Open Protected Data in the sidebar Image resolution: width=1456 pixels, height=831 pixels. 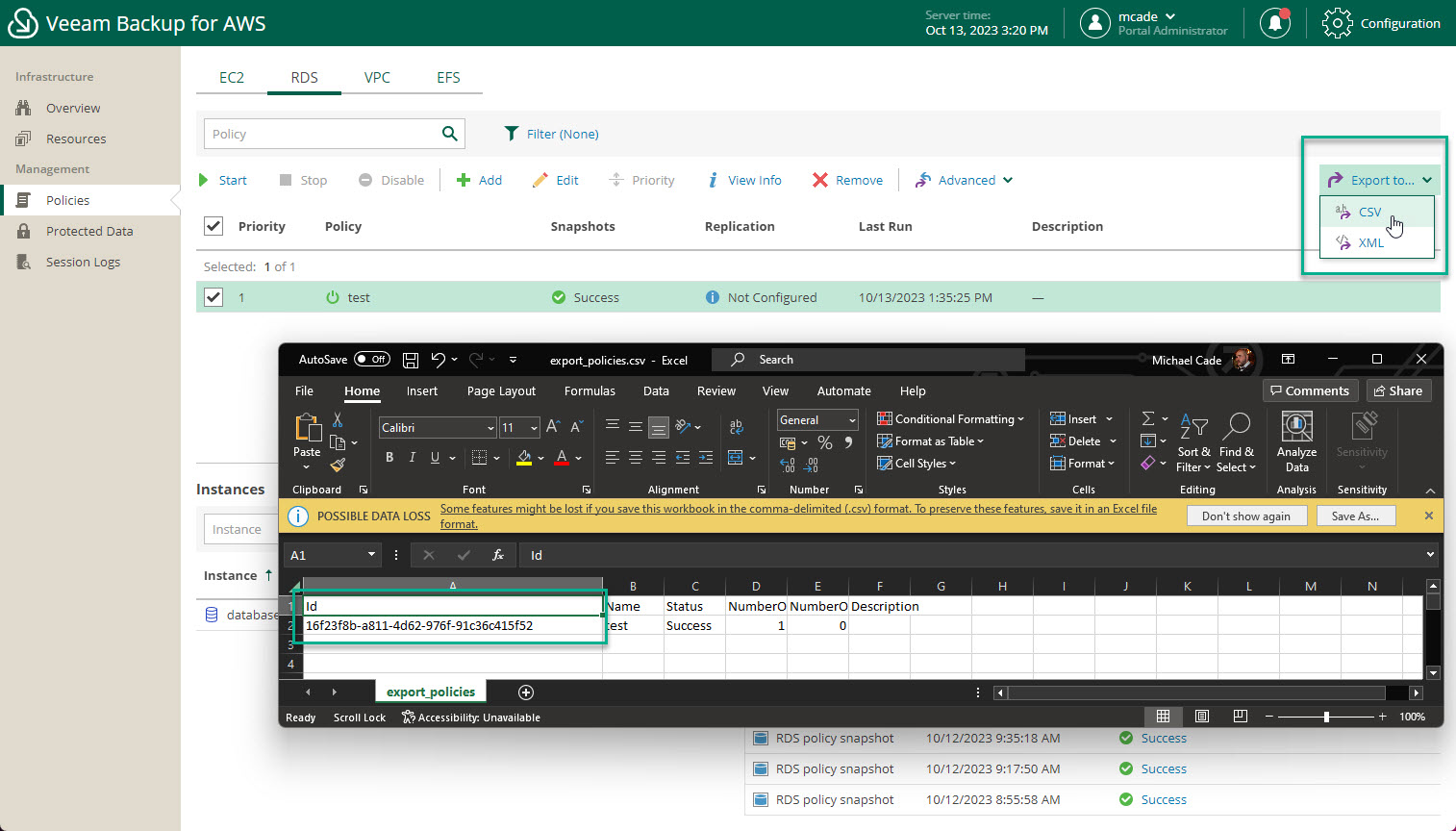(89, 231)
